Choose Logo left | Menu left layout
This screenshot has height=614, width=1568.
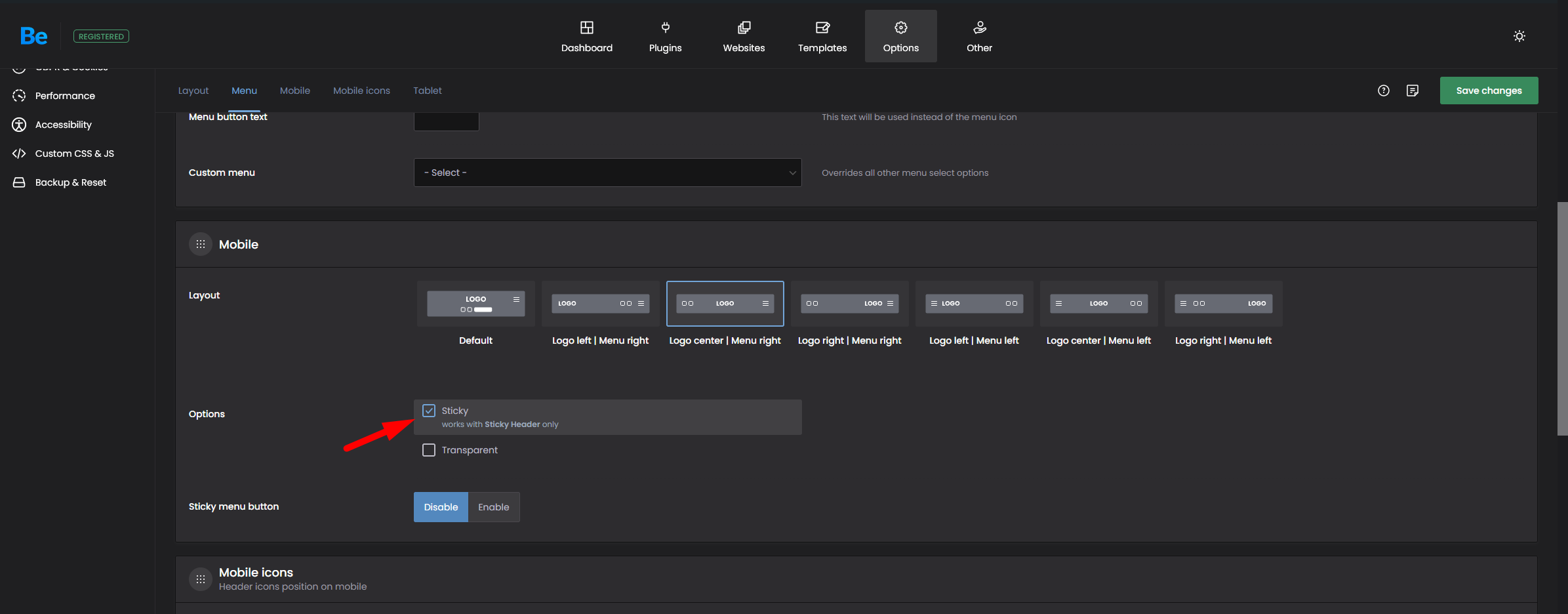(x=975, y=304)
